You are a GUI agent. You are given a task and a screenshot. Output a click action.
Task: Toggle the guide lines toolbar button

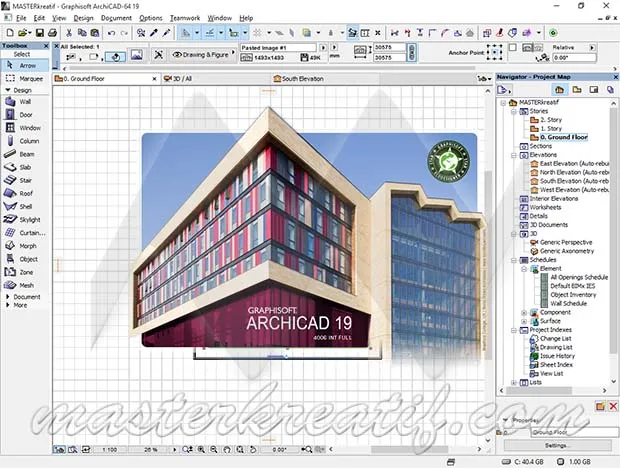[x=185, y=33]
